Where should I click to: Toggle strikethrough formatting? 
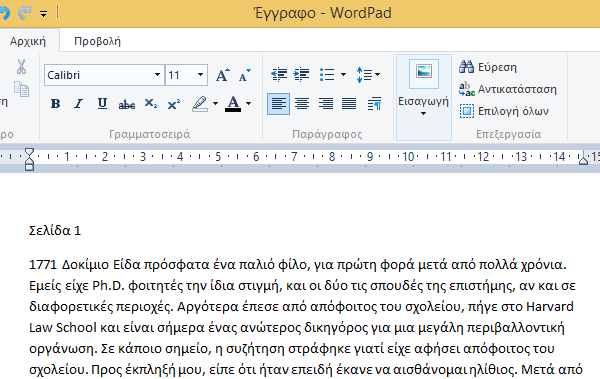click(x=127, y=105)
